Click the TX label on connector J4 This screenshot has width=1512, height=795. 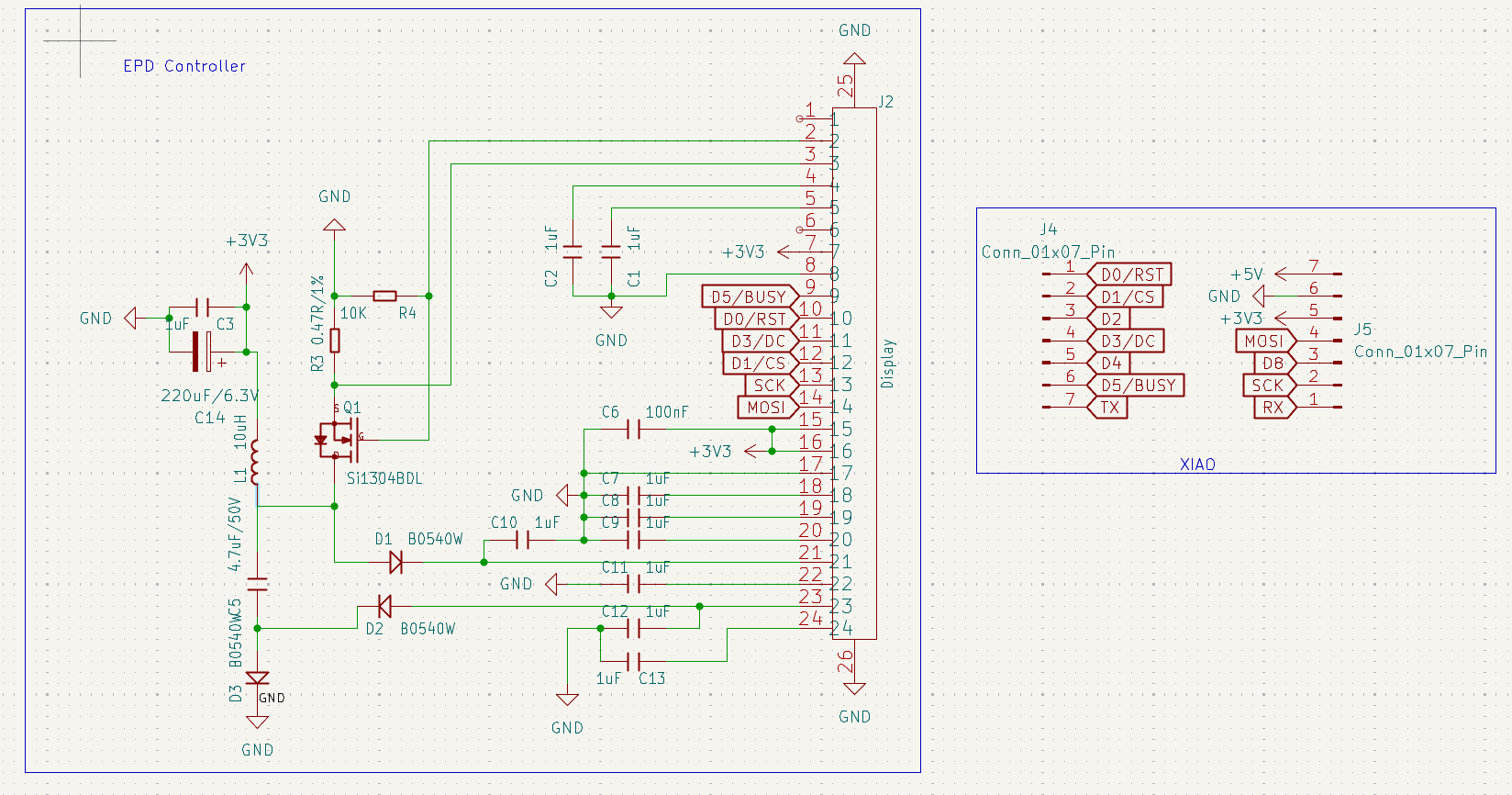click(x=1109, y=408)
